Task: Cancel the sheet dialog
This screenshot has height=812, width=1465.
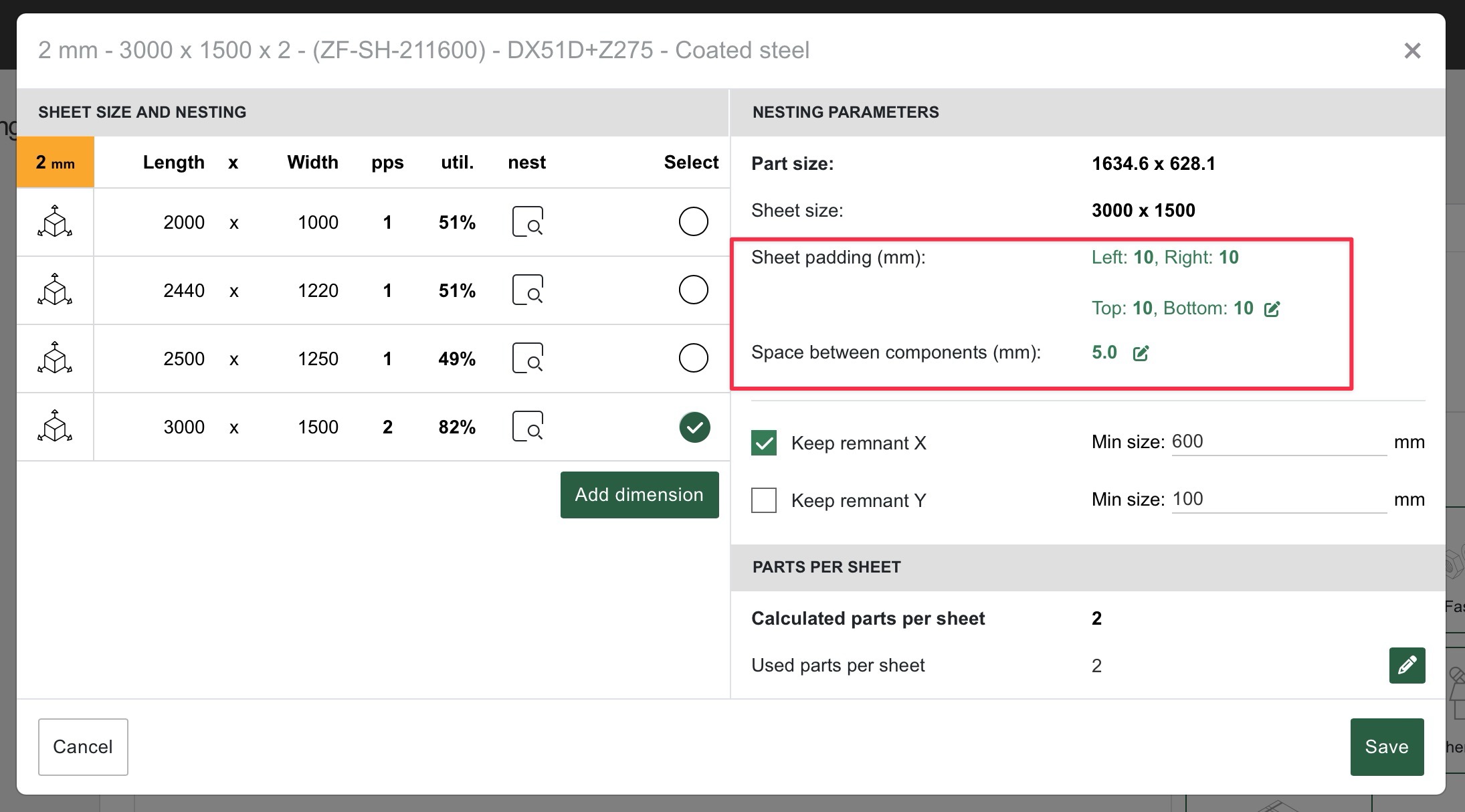Action: click(83, 746)
